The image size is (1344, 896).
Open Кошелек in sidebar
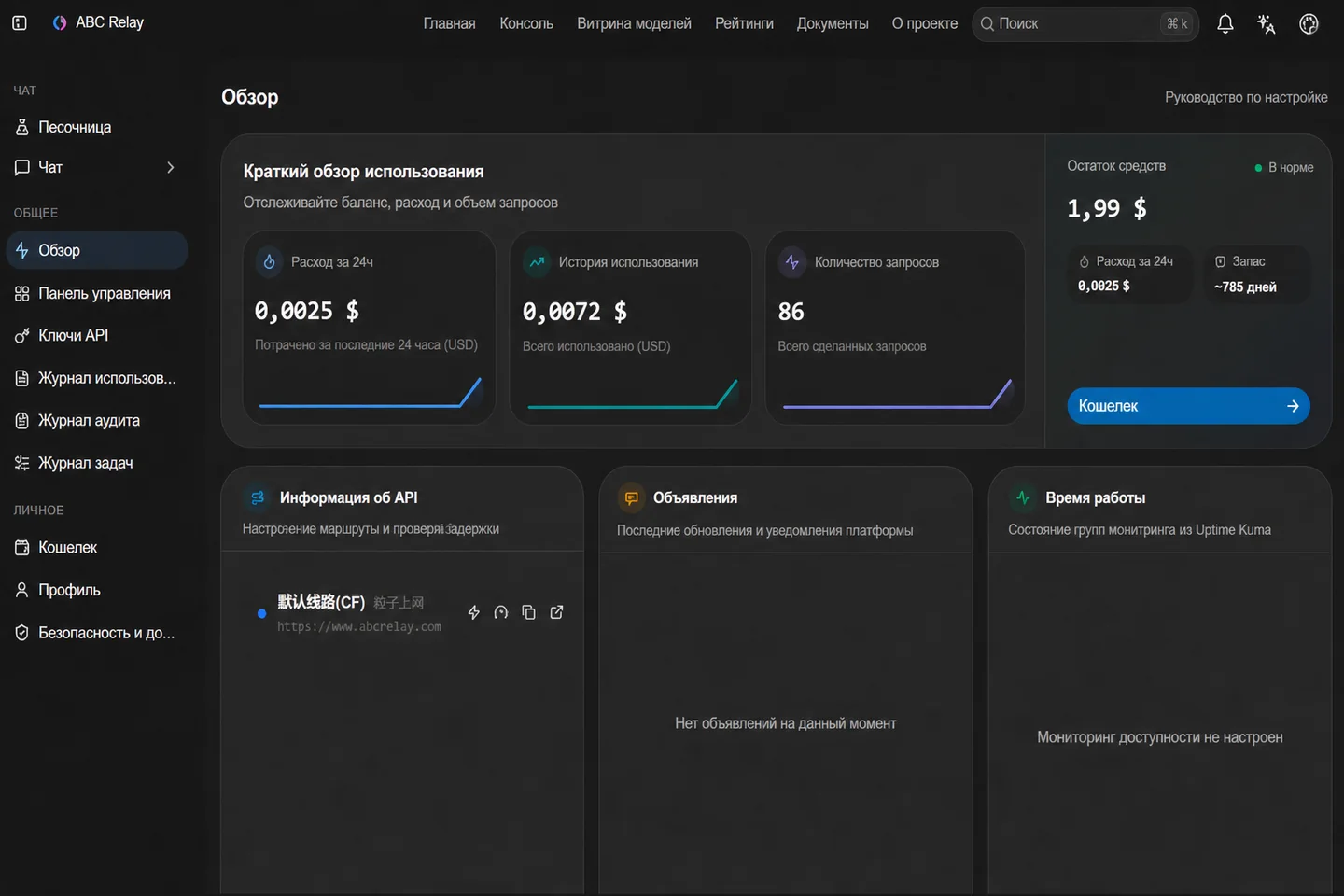(x=97, y=548)
